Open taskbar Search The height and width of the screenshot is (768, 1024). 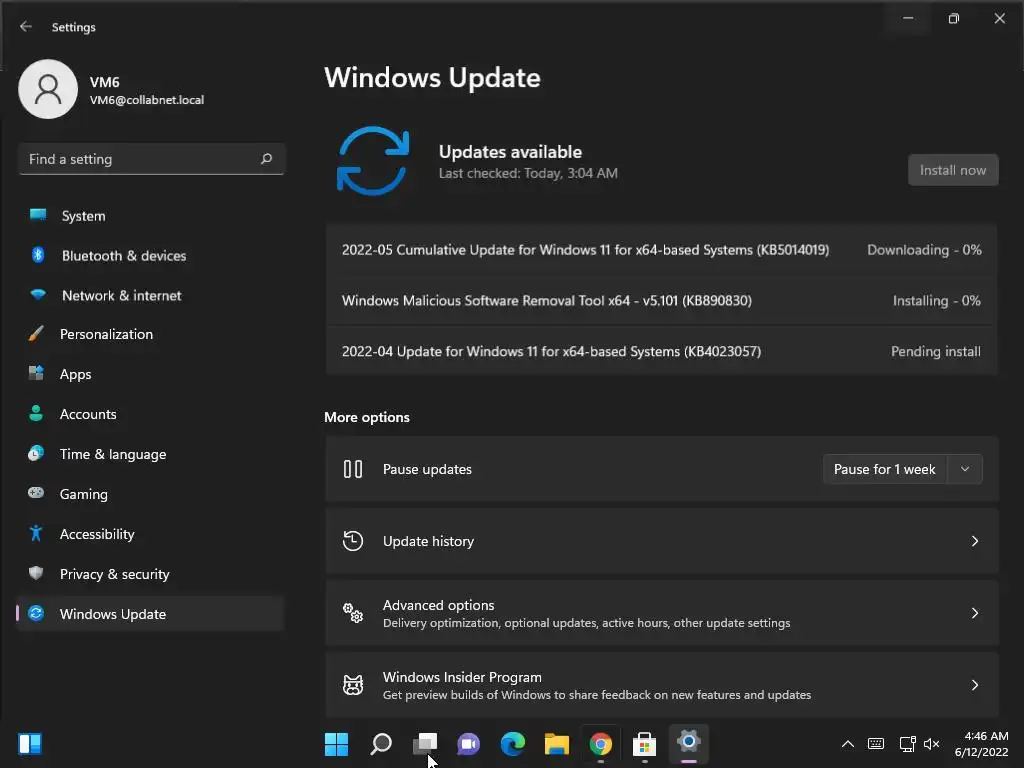(381, 744)
